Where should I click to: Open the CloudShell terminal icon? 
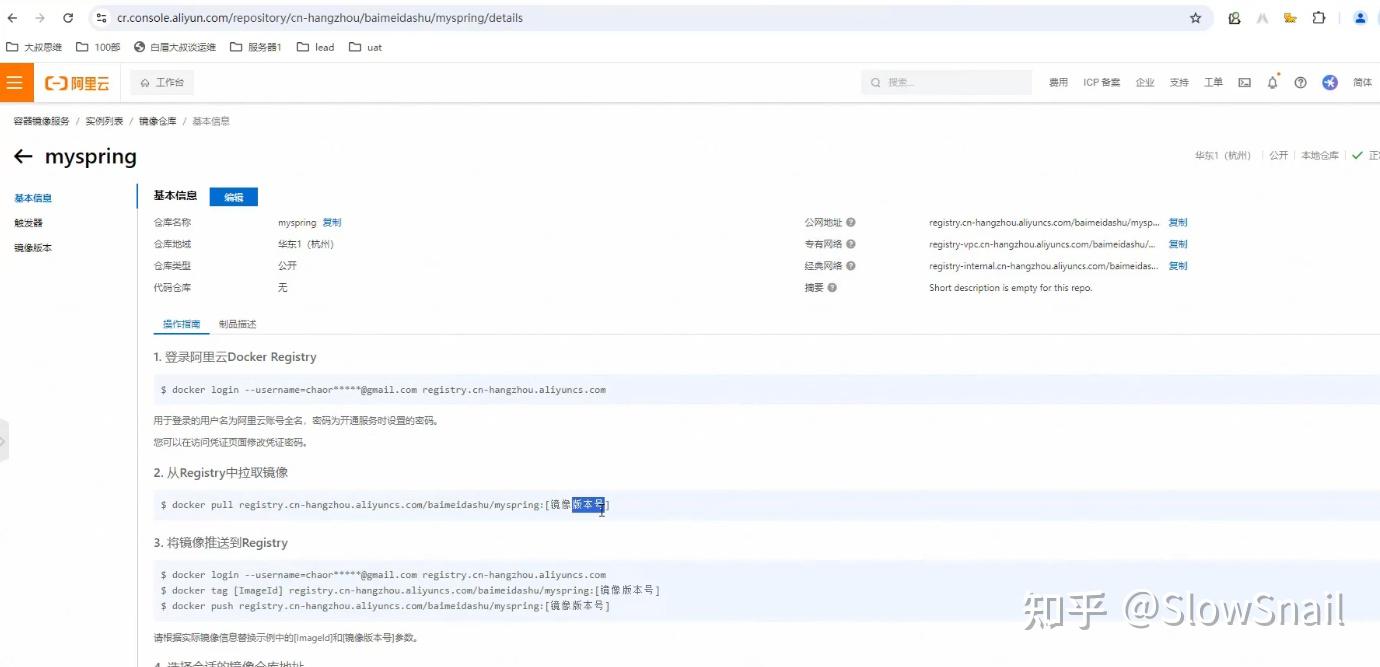tap(1244, 82)
